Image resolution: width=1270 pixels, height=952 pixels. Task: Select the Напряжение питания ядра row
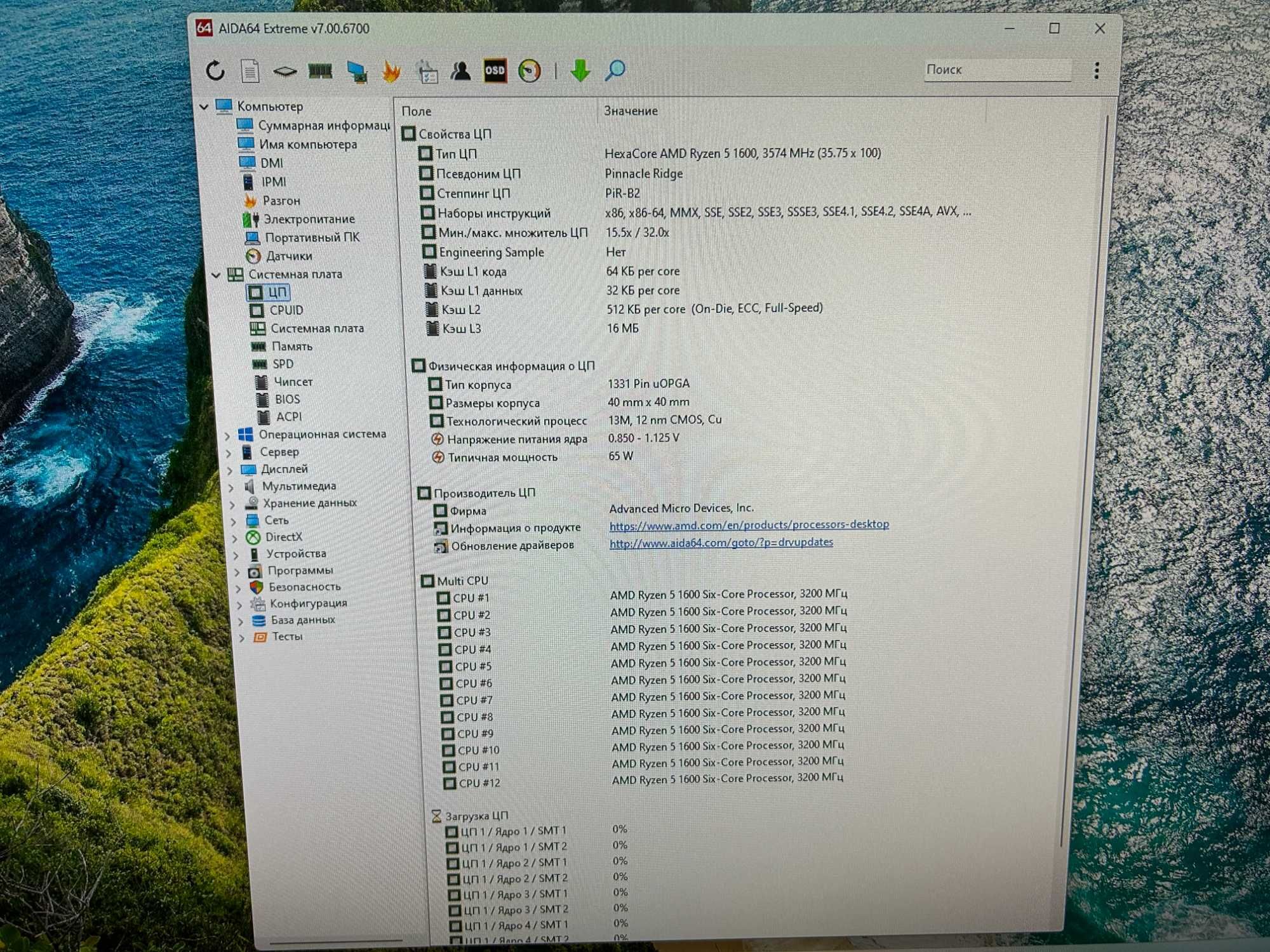coord(556,439)
